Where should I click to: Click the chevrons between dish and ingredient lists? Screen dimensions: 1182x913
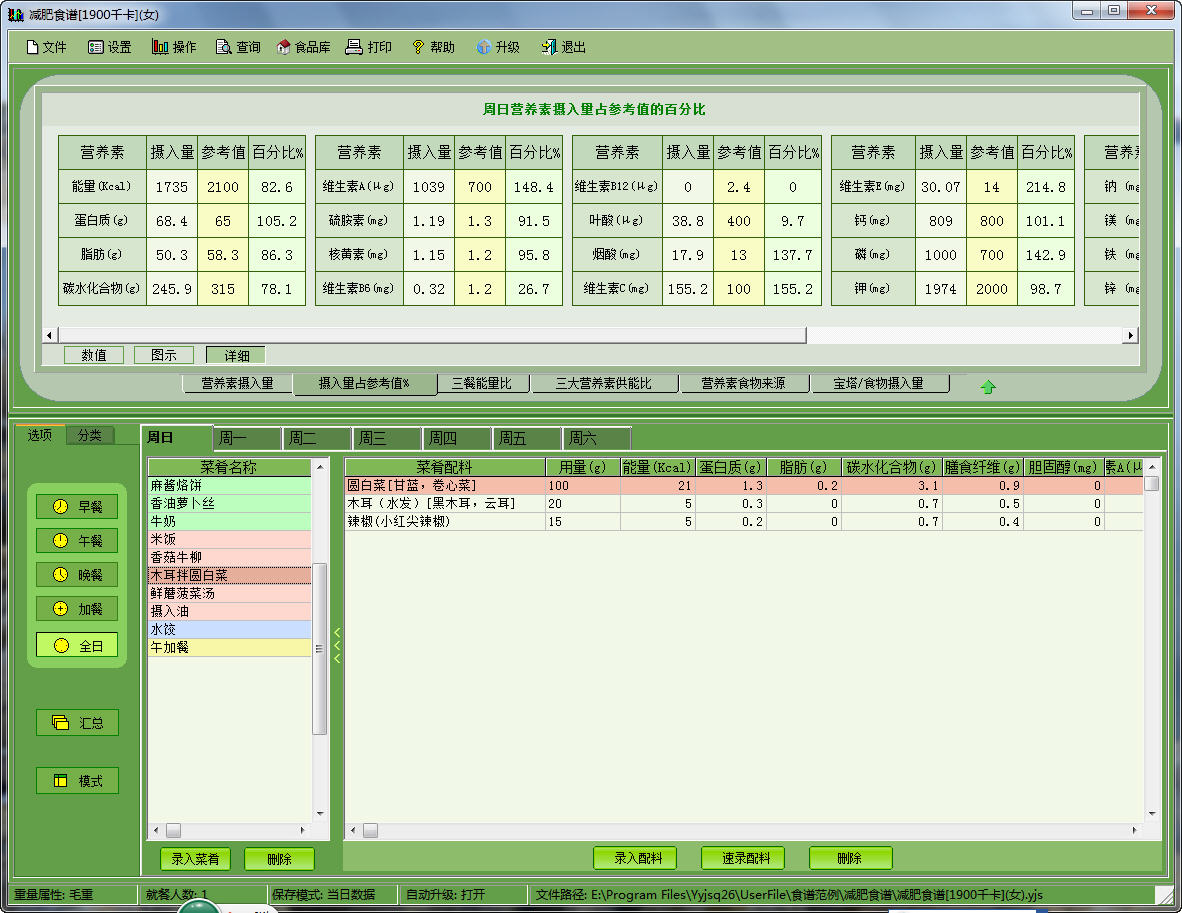pyautogui.click(x=337, y=645)
